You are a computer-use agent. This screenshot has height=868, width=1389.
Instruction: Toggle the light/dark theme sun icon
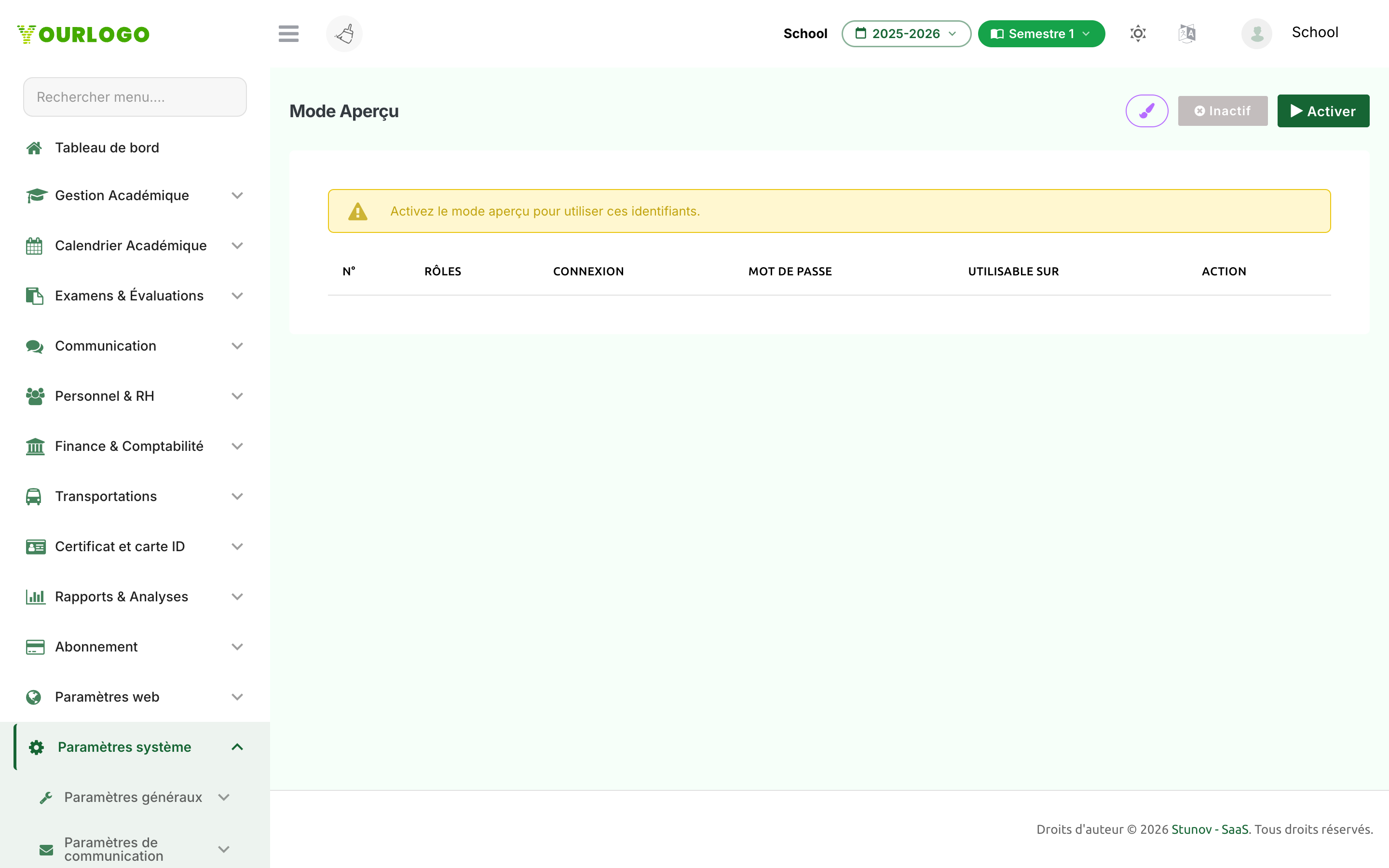(x=1138, y=34)
